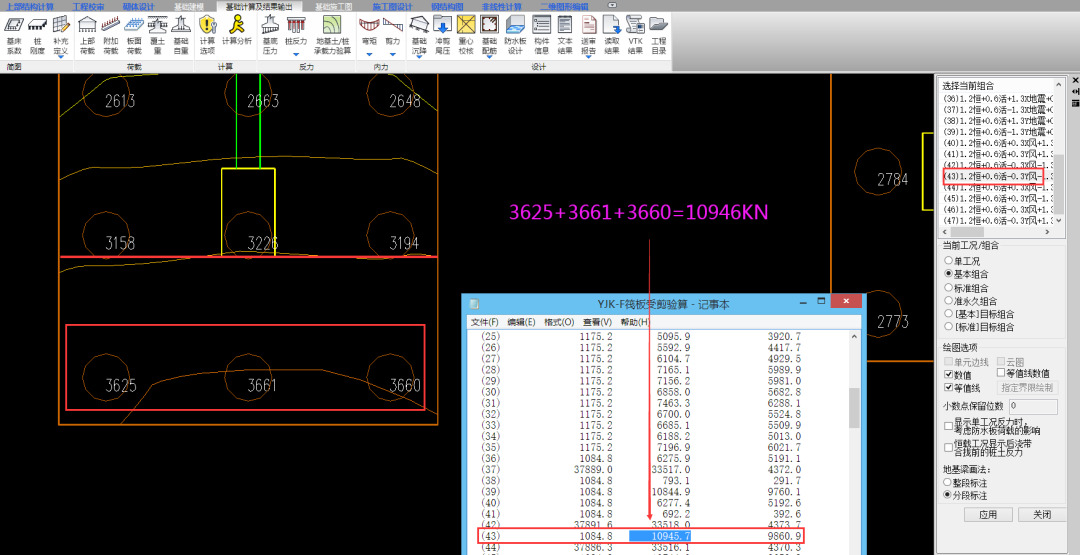Open 地基土/桩承载力验算
The height and width of the screenshot is (555, 1080).
[x=333, y=36]
